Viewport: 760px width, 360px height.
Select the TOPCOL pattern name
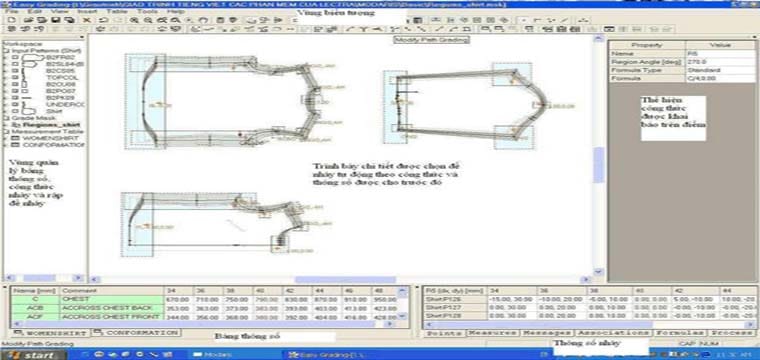point(62,77)
